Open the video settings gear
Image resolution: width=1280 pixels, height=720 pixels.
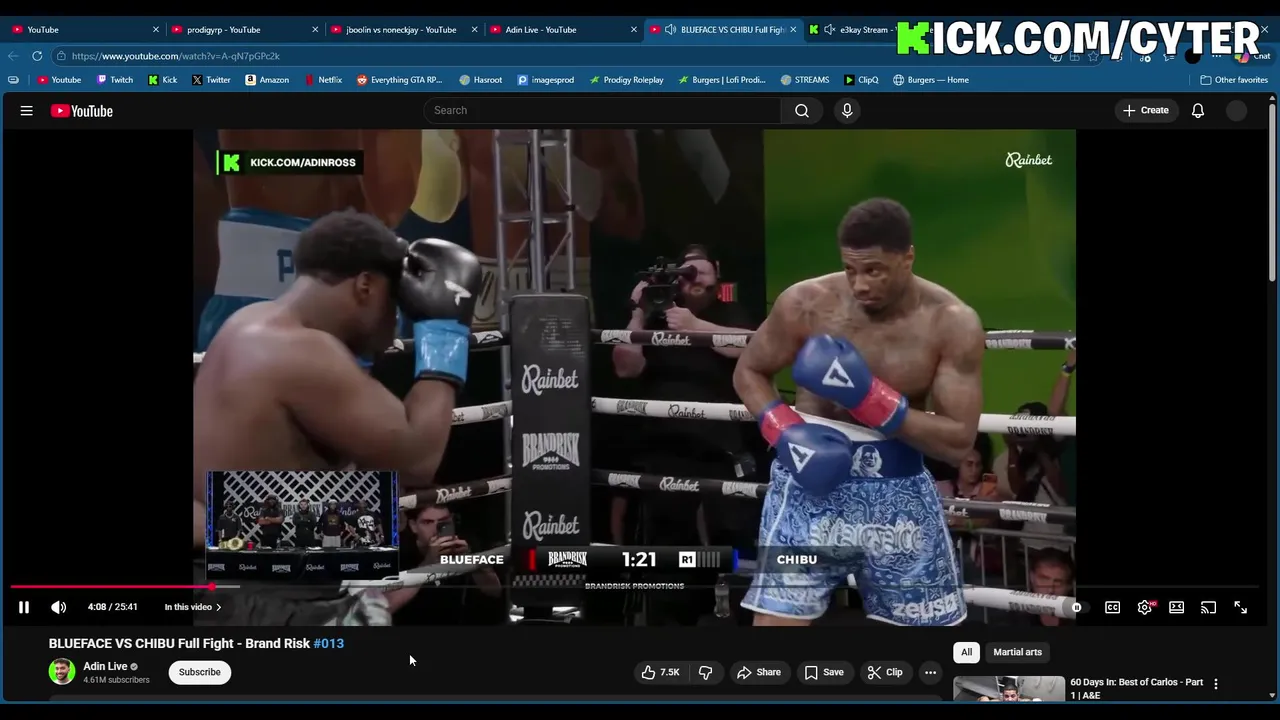pyautogui.click(x=1145, y=607)
